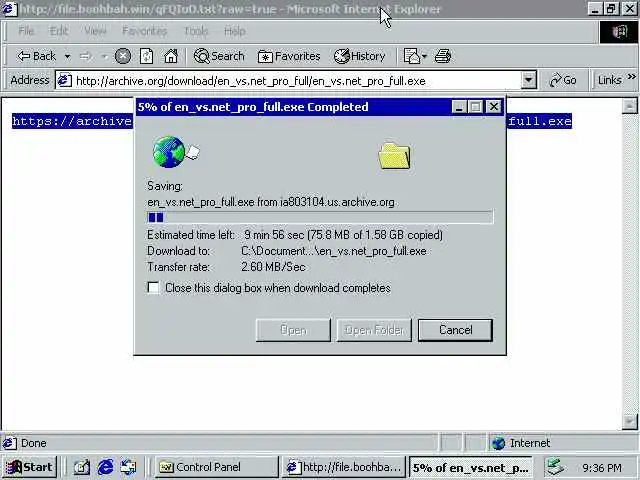640x480 pixels.
Task: Open the Help menu
Action: coord(235,31)
